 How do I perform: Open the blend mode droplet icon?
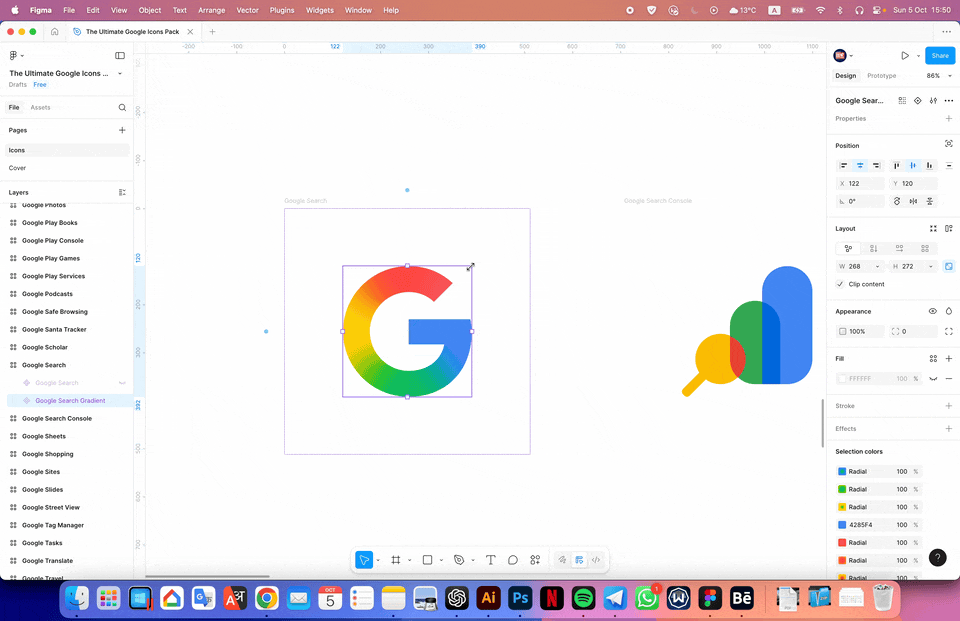(948, 311)
